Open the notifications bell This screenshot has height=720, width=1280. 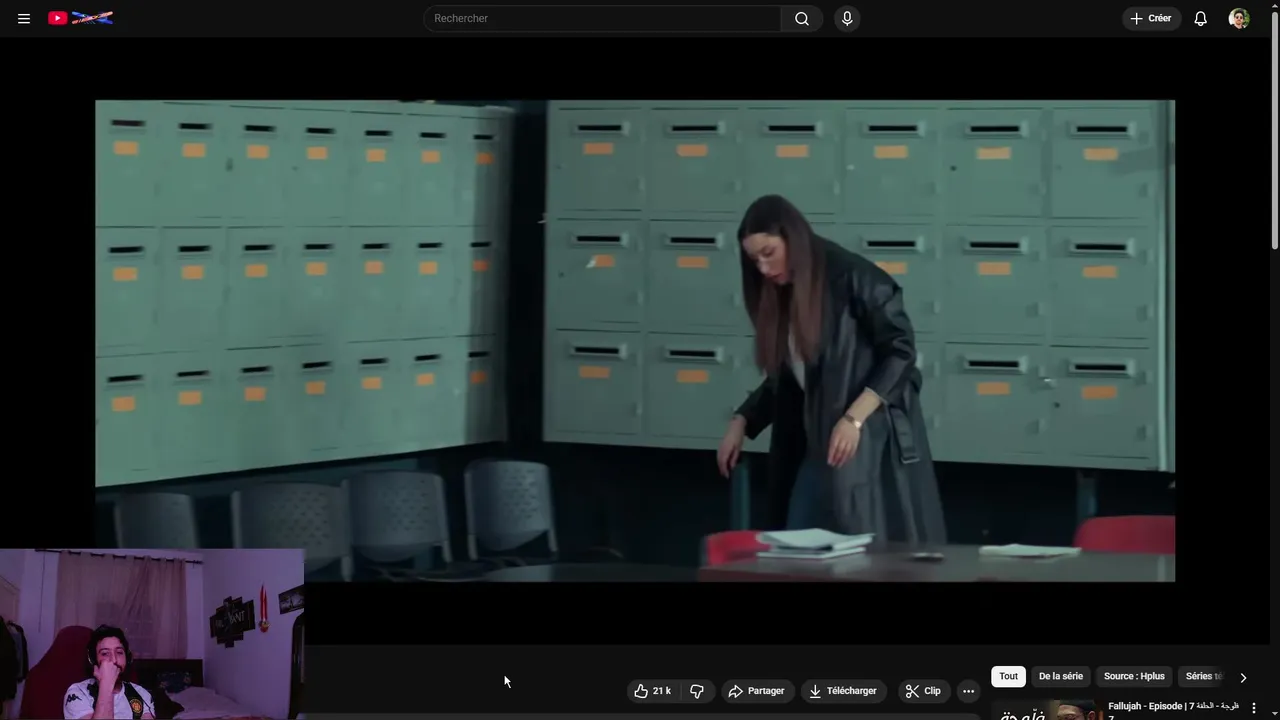pos(1201,18)
